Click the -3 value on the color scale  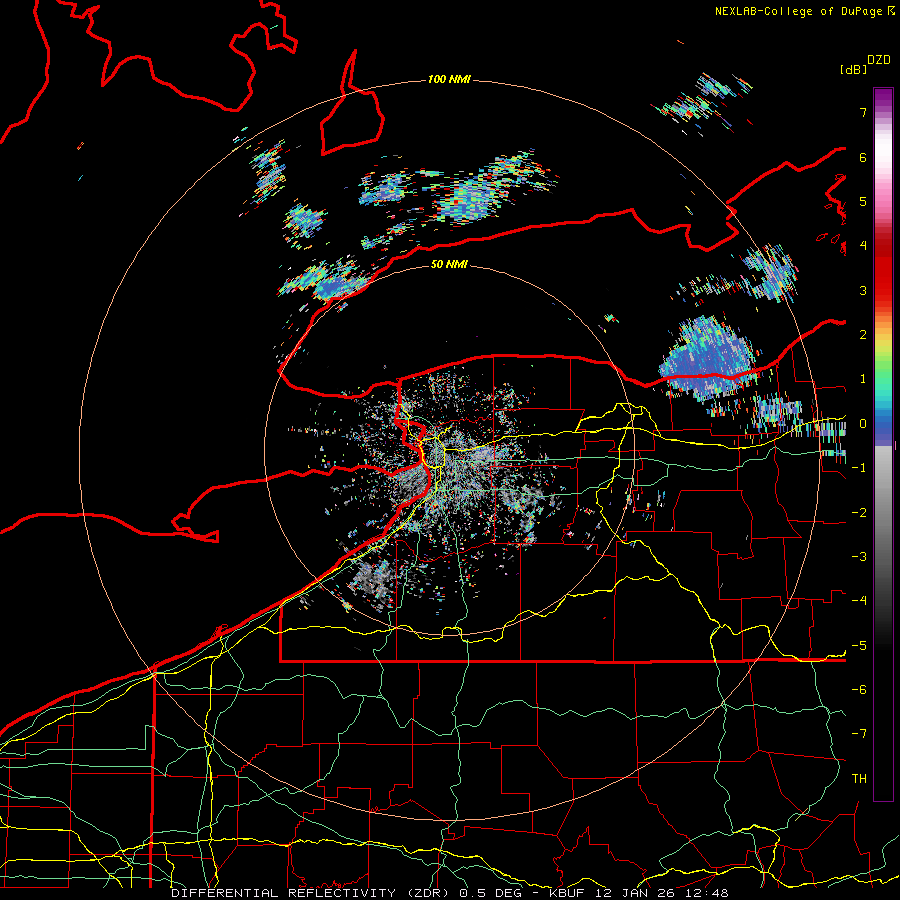click(x=859, y=557)
